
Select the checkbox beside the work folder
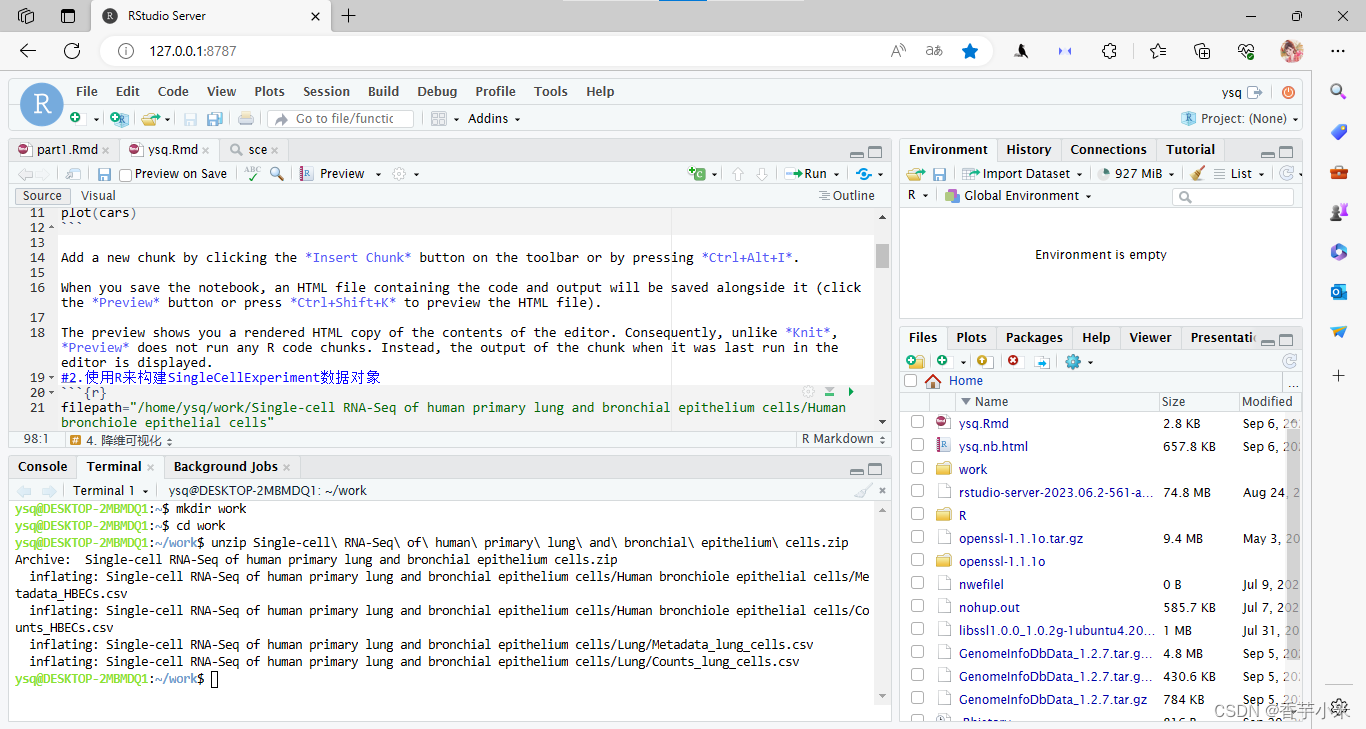click(917, 468)
